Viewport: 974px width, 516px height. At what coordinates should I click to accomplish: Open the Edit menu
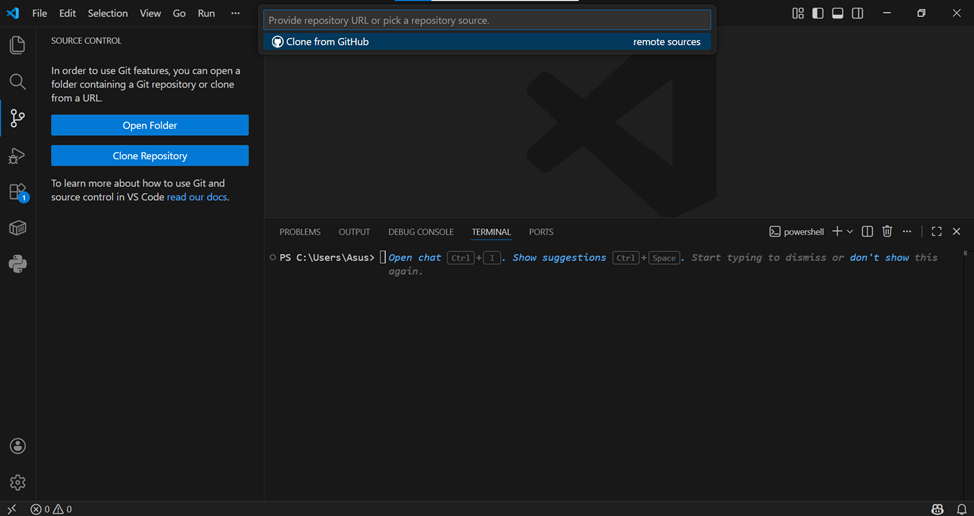coord(68,13)
